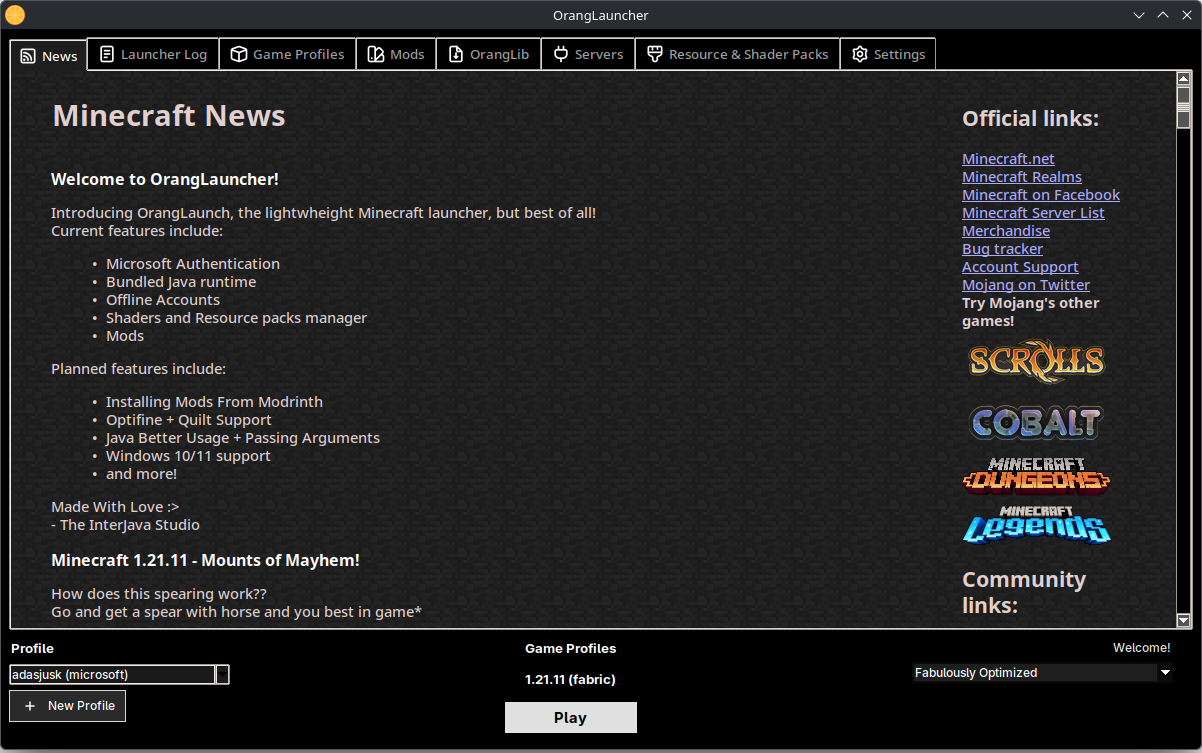Open the window options chevron in titlebar
The width and height of the screenshot is (1202, 753).
point(1139,15)
